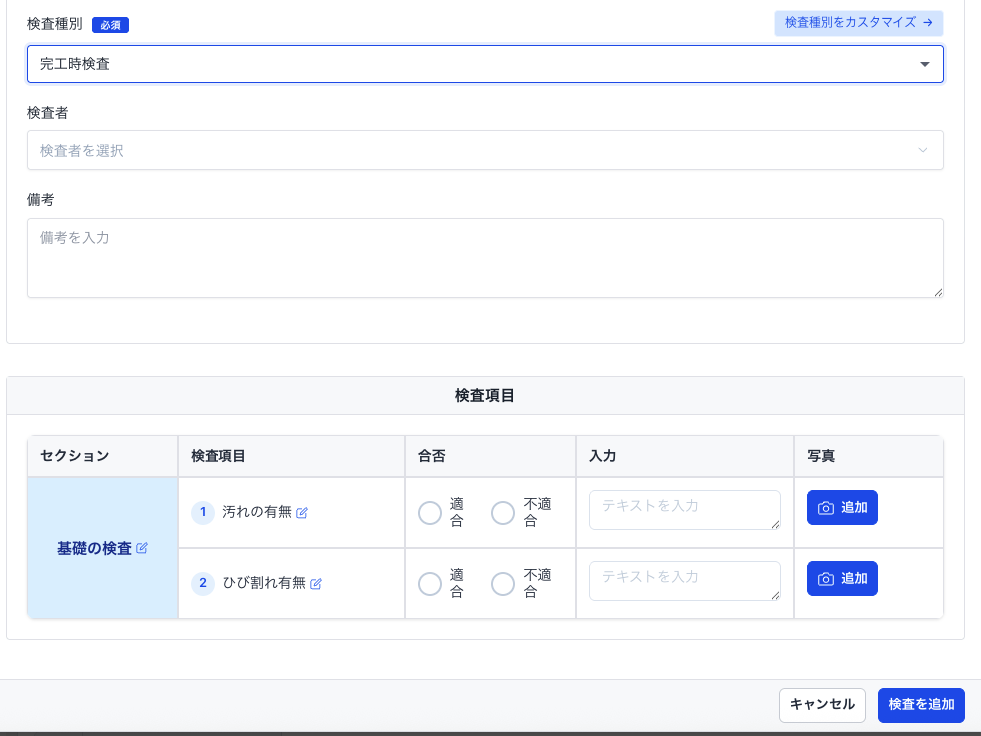
Task: Focus the 備考 text area
Action: pyautogui.click(x=485, y=258)
